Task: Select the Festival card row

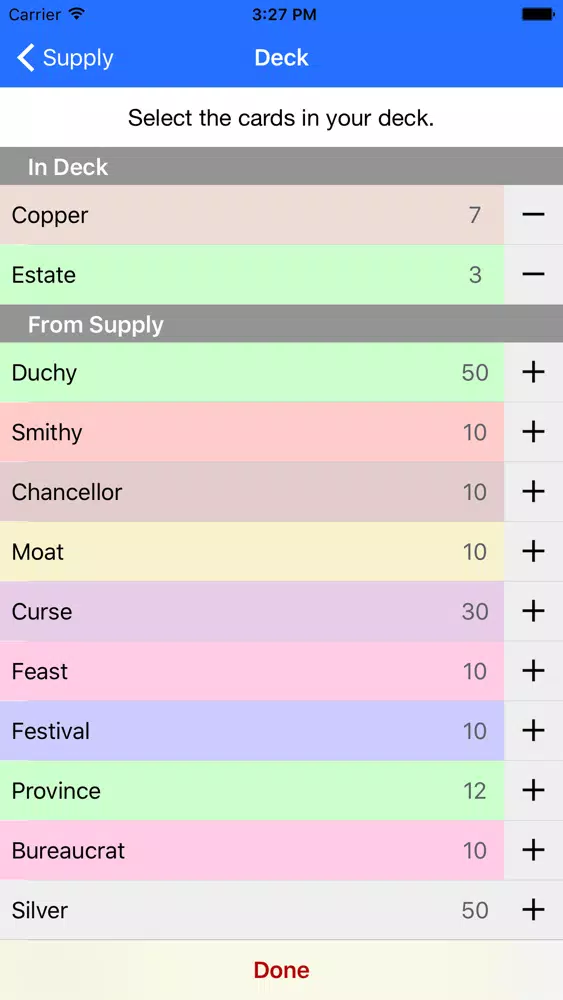Action: (x=252, y=731)
